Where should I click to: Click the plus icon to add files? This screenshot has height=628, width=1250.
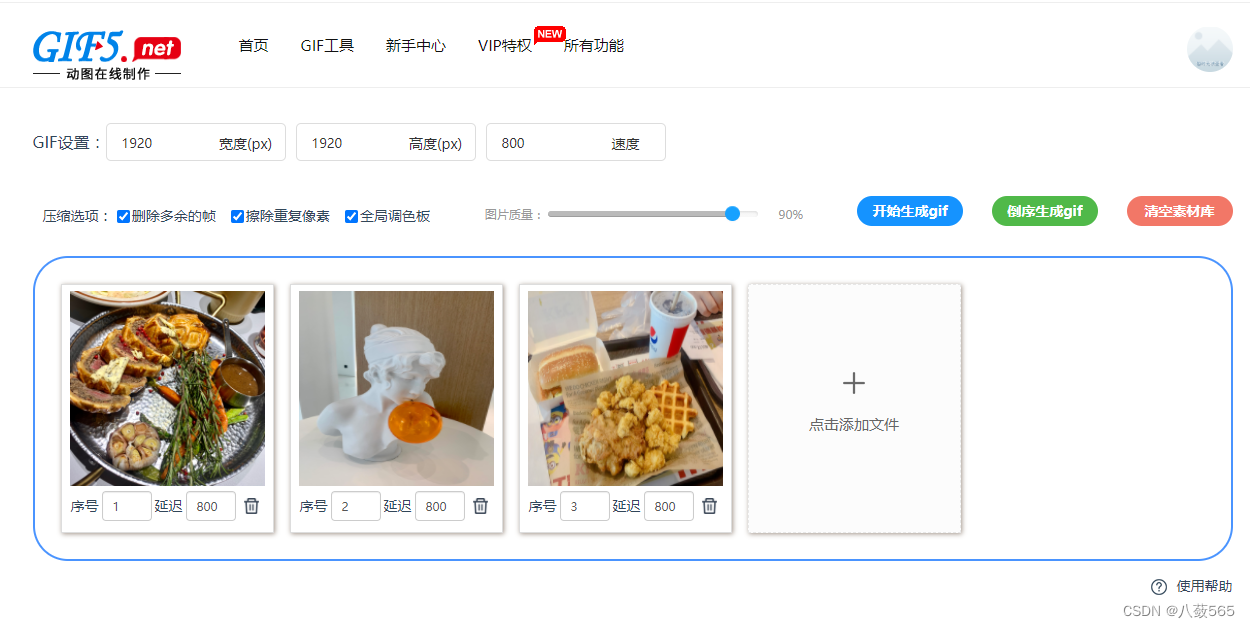854,383
